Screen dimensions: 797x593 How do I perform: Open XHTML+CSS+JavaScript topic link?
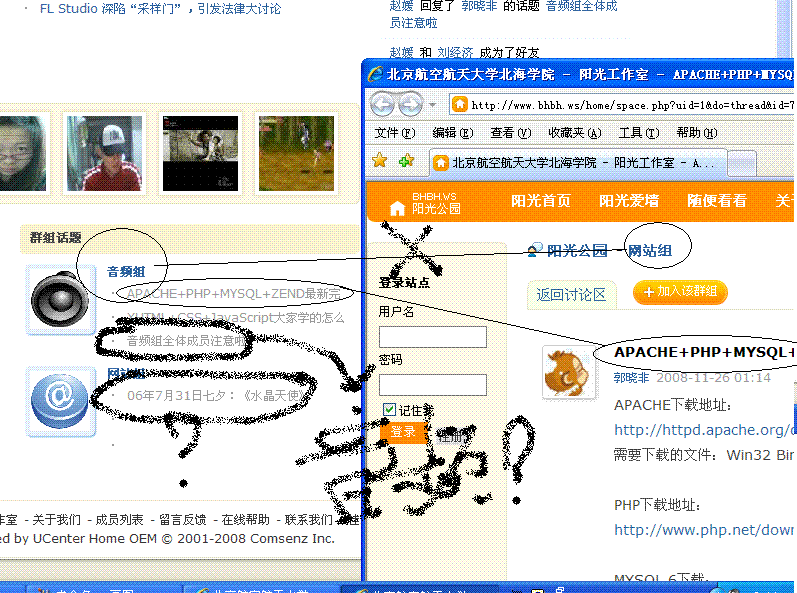pyautogui.click(x=235, y=318)
